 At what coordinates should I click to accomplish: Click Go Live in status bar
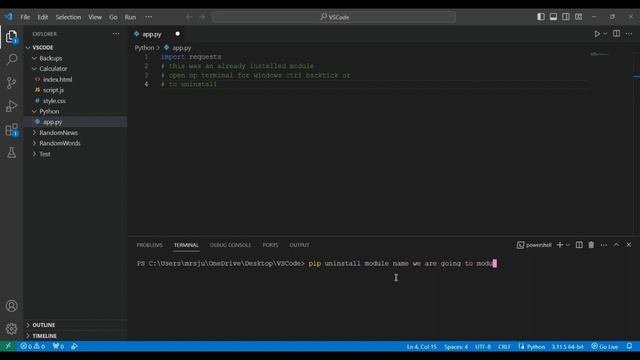point(604,347)
